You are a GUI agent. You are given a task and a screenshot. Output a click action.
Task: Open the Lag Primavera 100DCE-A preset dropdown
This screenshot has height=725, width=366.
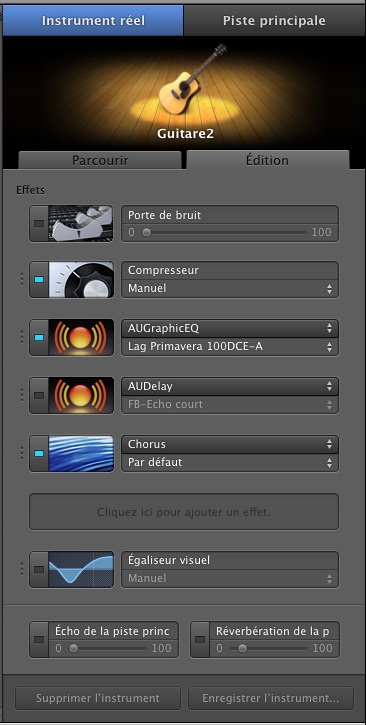click(x=230, y=346)
